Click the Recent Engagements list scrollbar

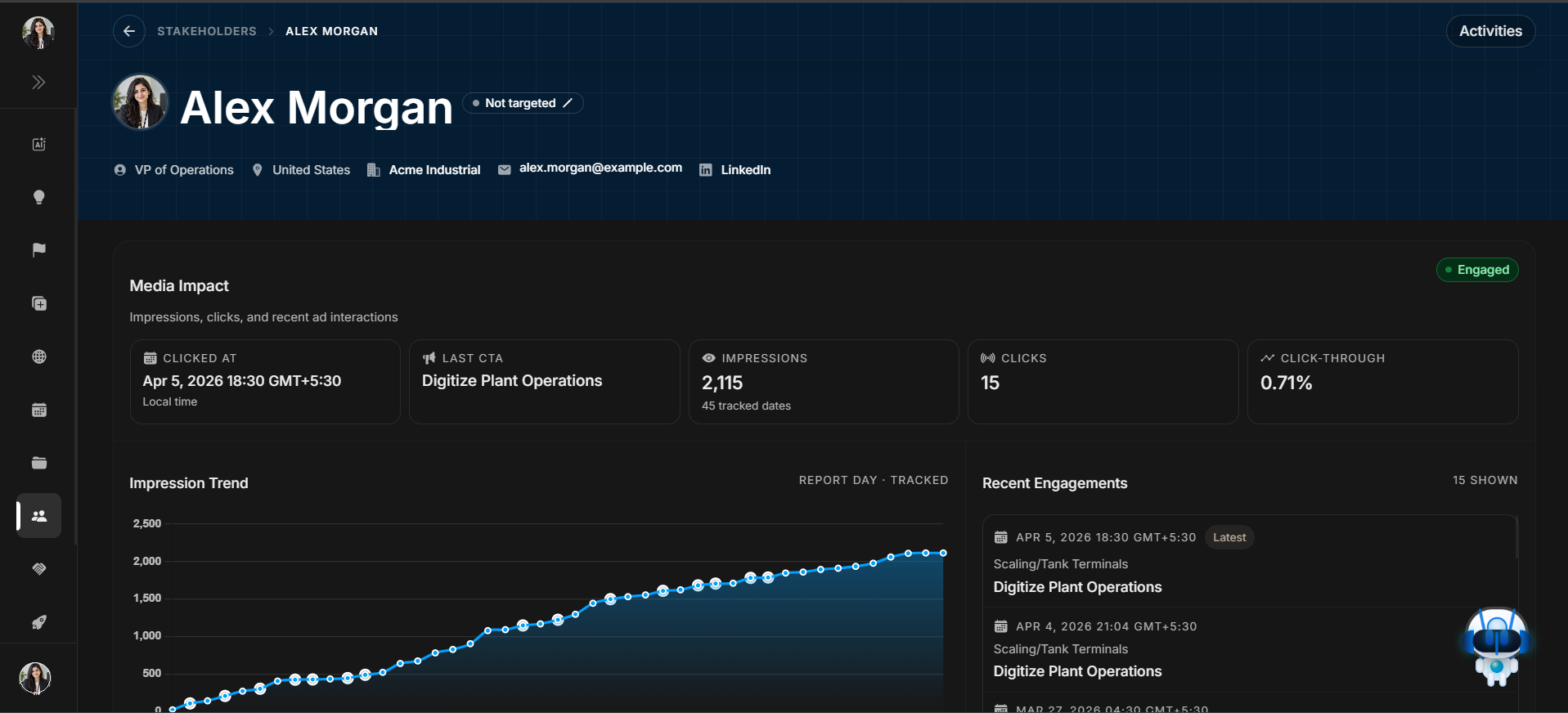(1516, 537)
